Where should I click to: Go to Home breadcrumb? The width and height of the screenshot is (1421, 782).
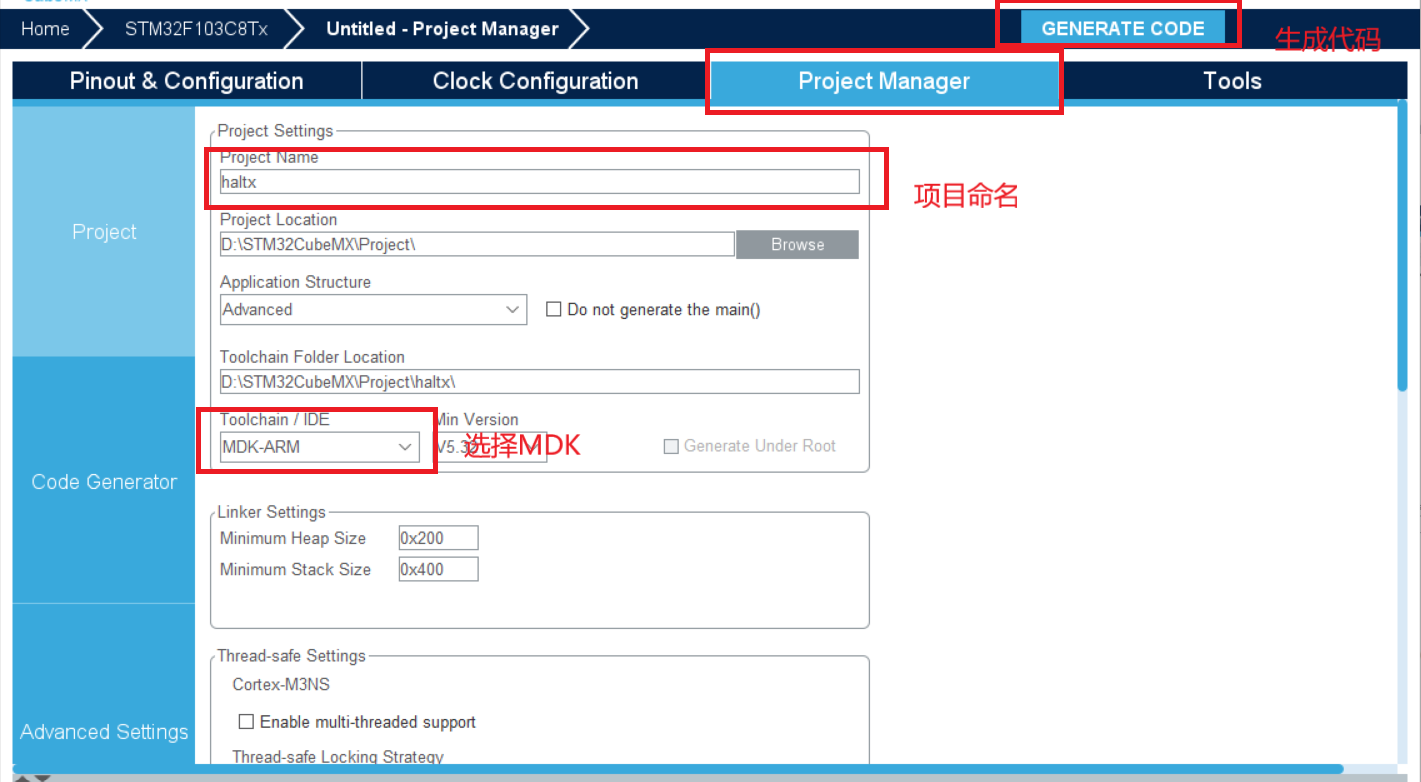[x=46, y=28]
